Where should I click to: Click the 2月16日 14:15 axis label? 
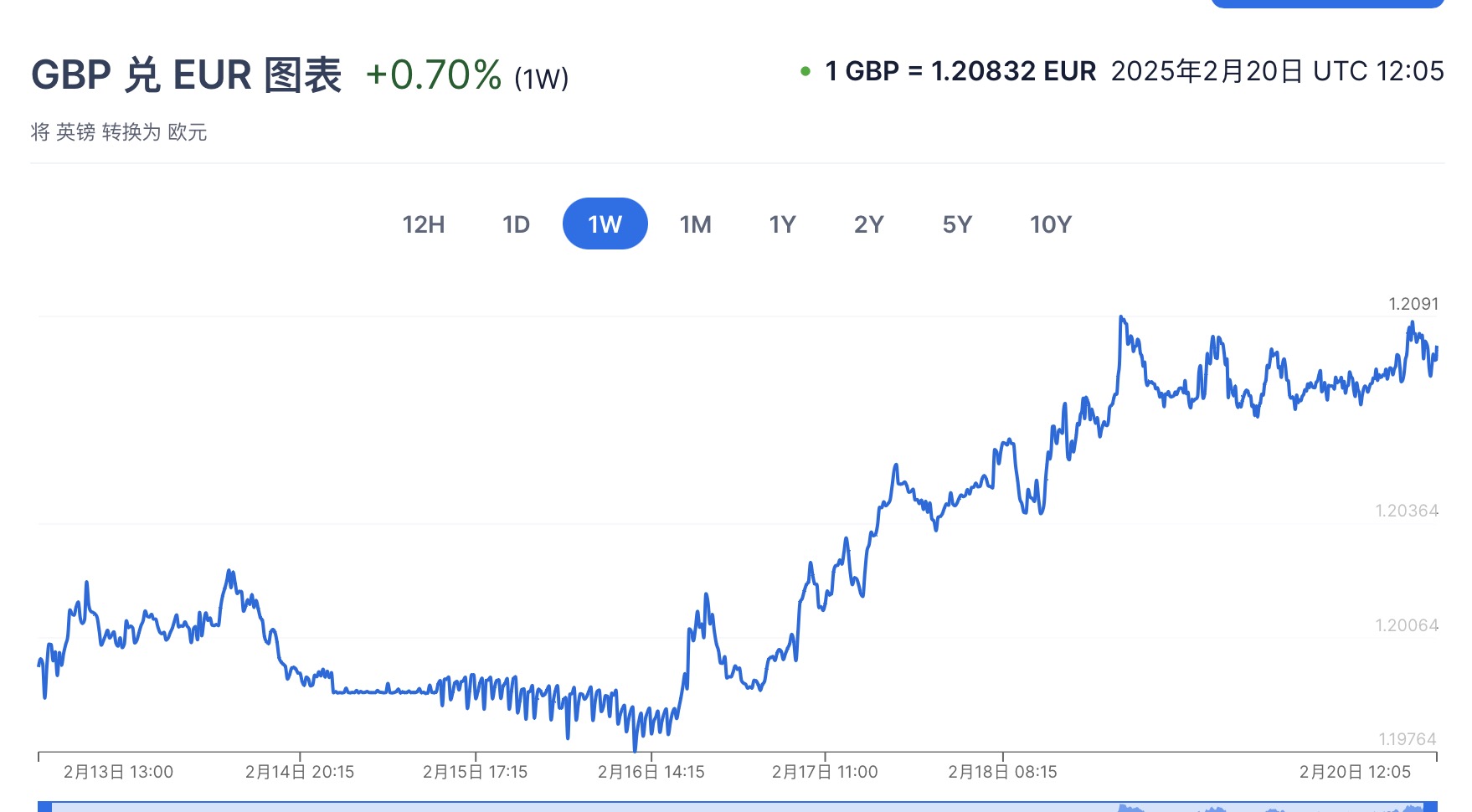point(651,772)
